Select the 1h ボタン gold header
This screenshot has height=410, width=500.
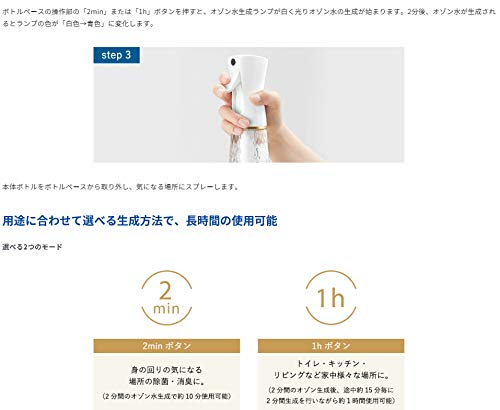tap(331, 346)
